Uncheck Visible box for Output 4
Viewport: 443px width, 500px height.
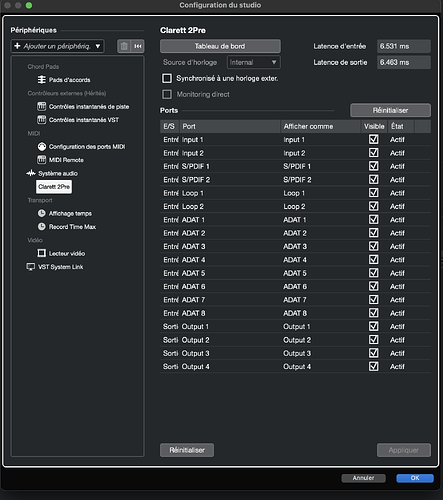[374, 366]
